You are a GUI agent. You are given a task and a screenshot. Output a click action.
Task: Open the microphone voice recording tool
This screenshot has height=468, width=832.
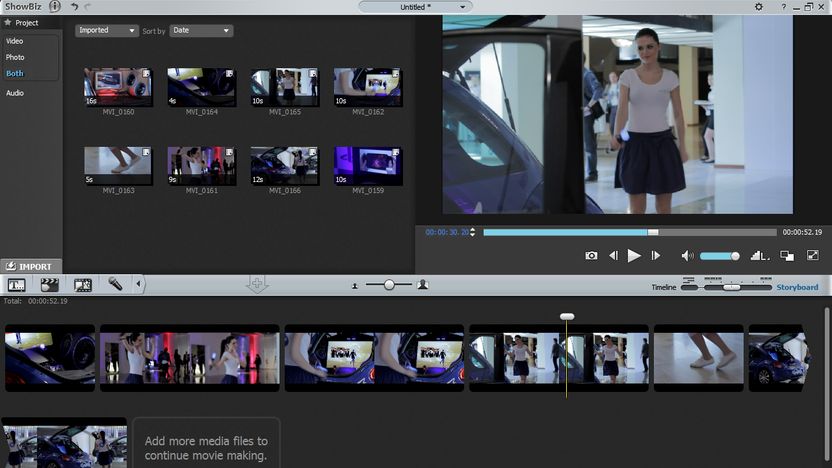[115, 284]
